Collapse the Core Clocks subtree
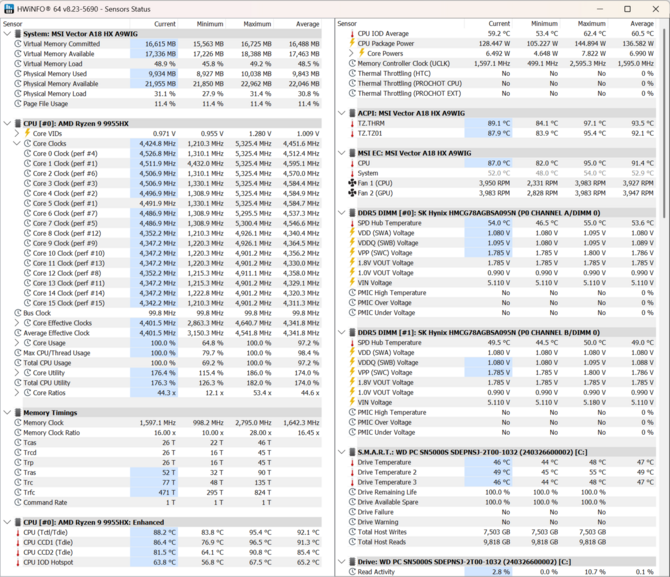 (17, 144)
